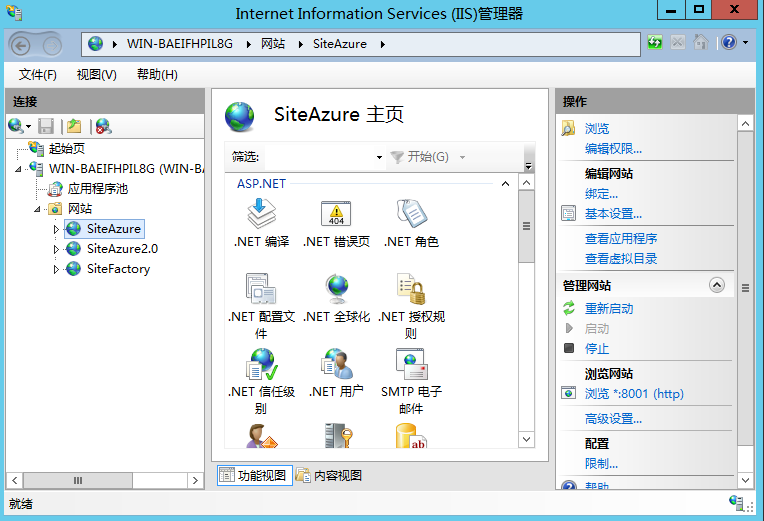Open the .NET 信任级别 icon
Image resolution: width=764 pixels, height=521 pixels.
(x=261, y=364)
